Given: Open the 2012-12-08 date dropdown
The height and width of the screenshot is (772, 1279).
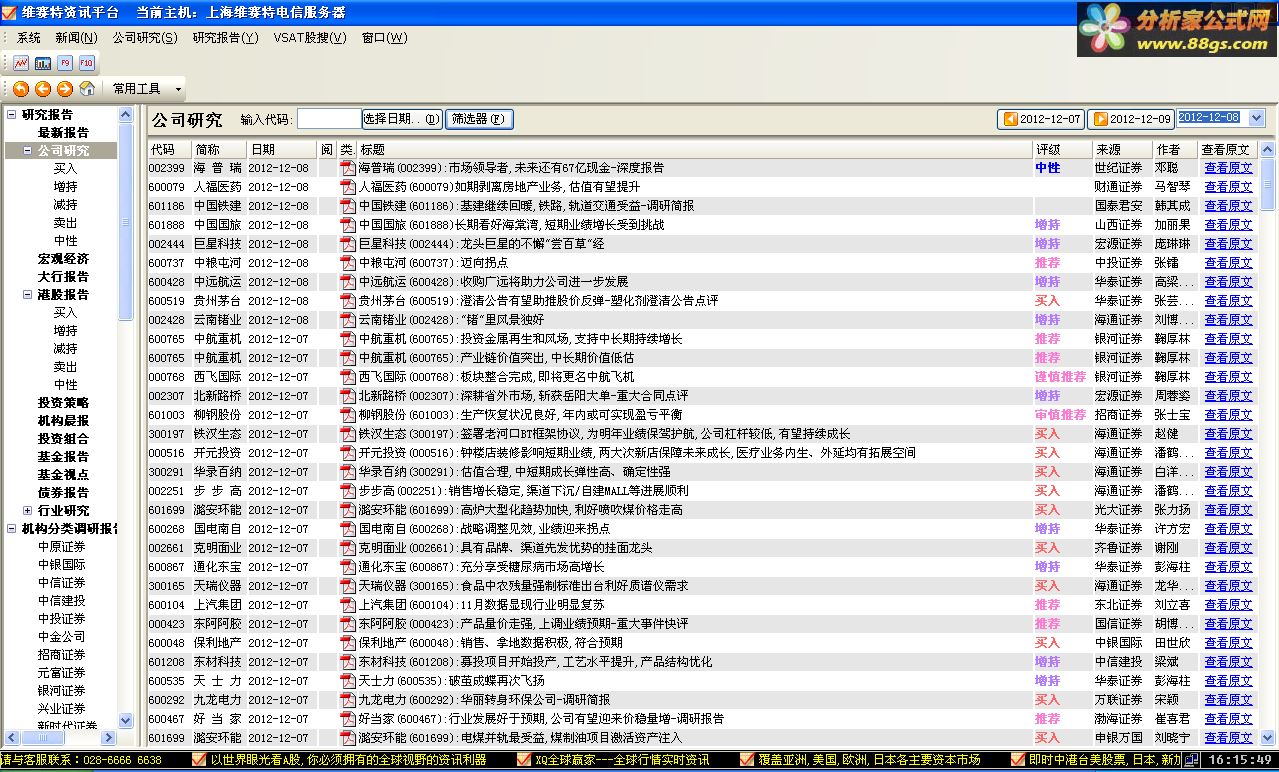Looking at the screenshot, I should 1257,118.
